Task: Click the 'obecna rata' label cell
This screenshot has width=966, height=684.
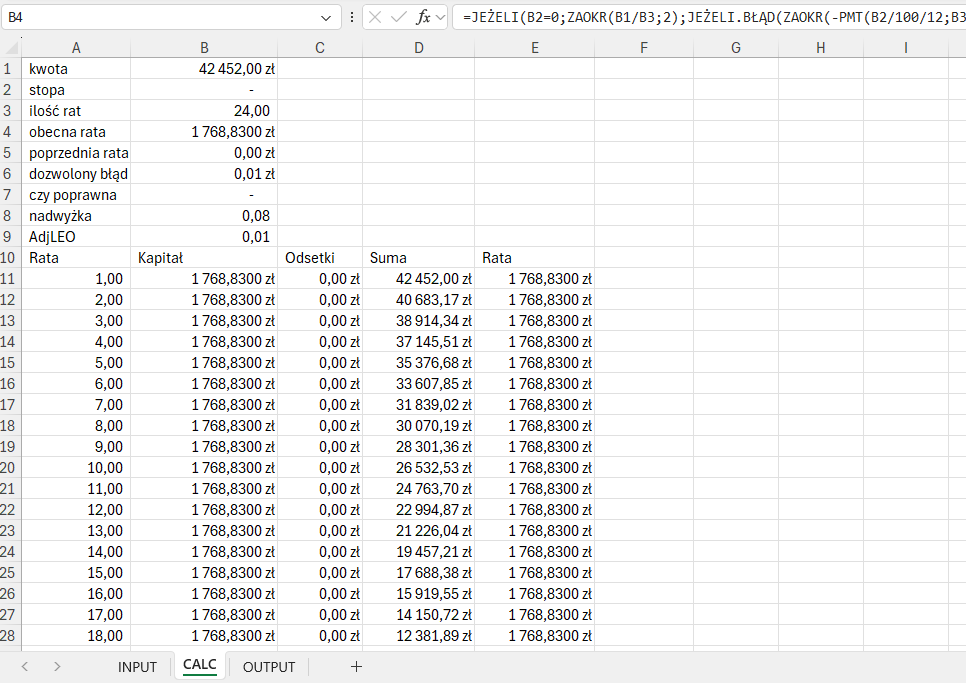Action: pos(76,131)
